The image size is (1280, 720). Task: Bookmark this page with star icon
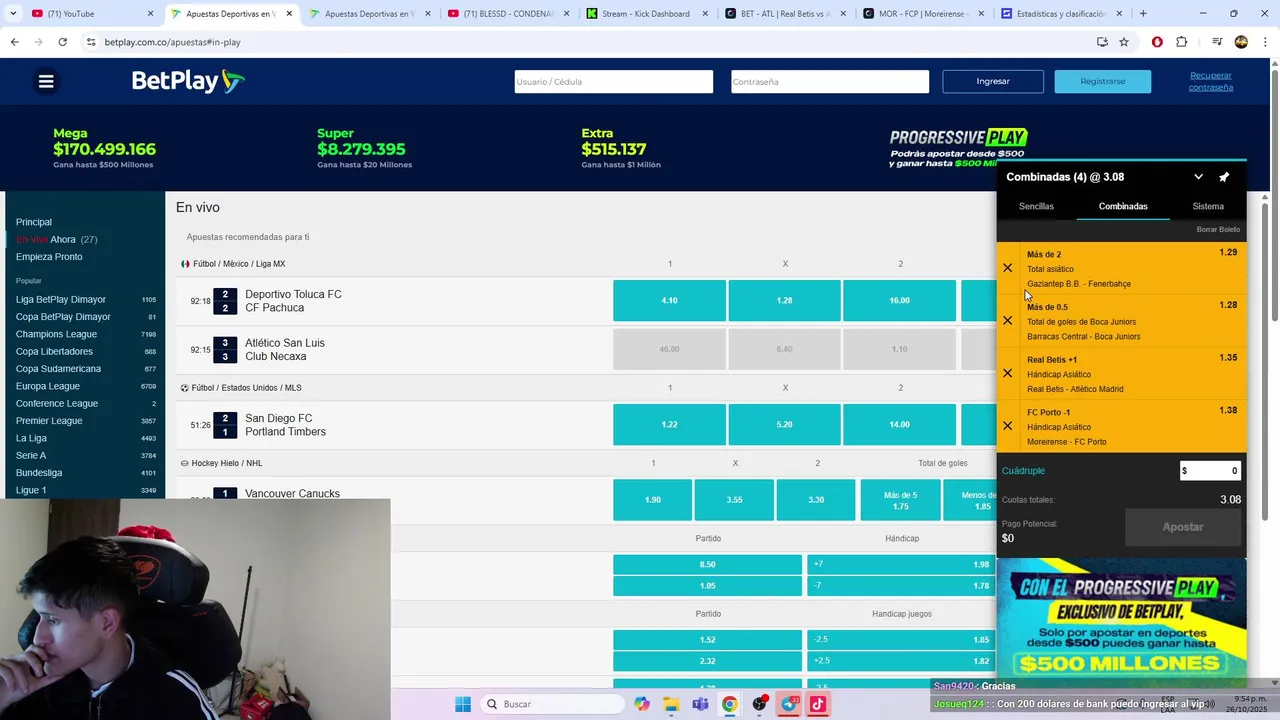(x=1124, y=42)
